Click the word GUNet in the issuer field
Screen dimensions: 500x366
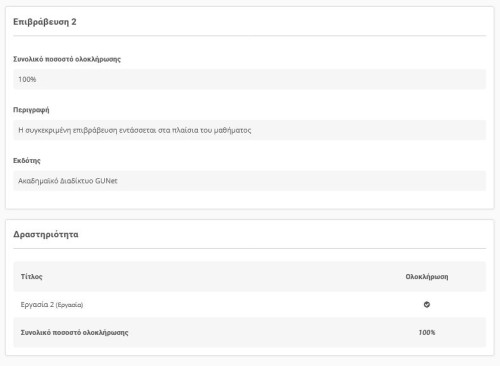tap(106, 181)
